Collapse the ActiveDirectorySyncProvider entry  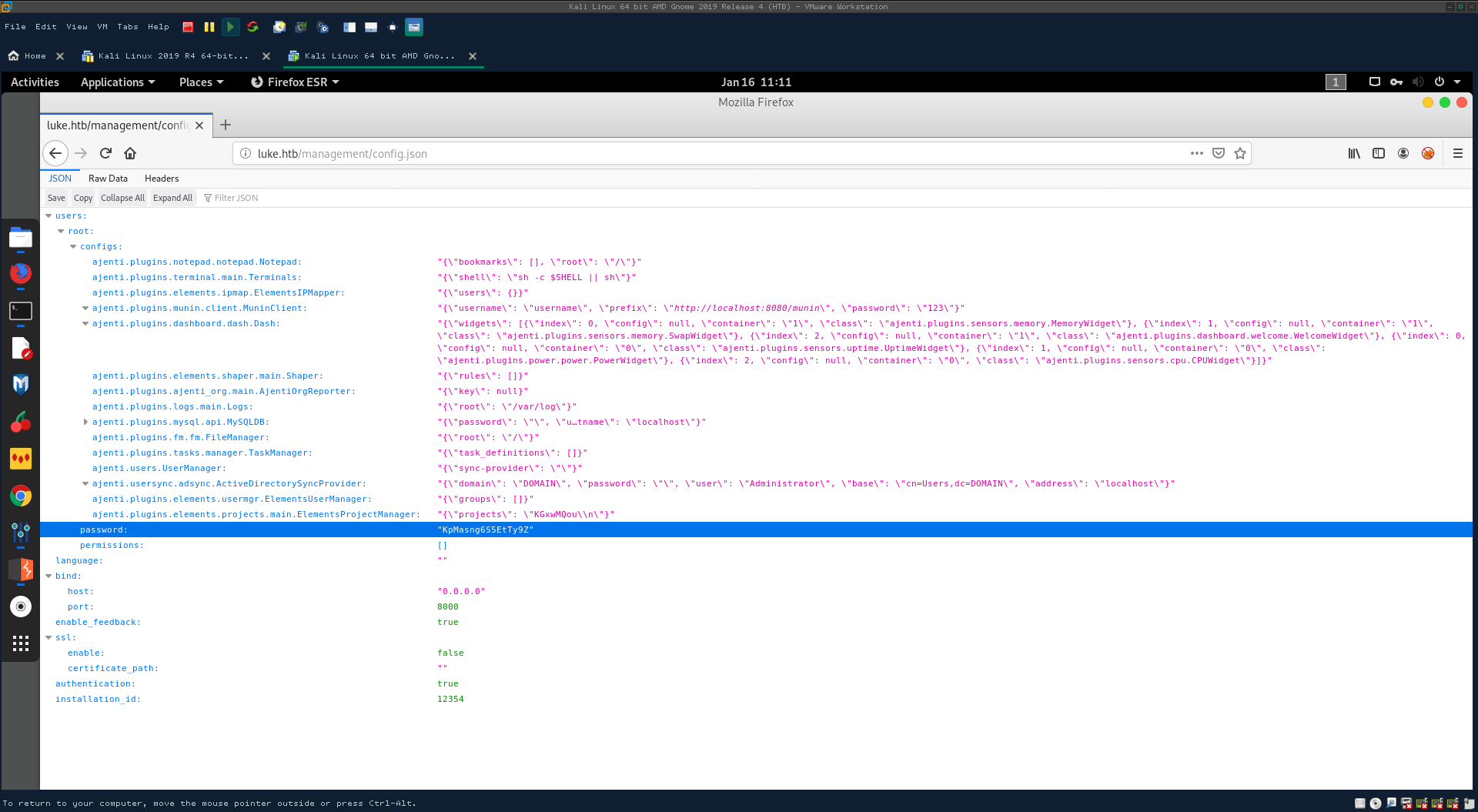85,483
